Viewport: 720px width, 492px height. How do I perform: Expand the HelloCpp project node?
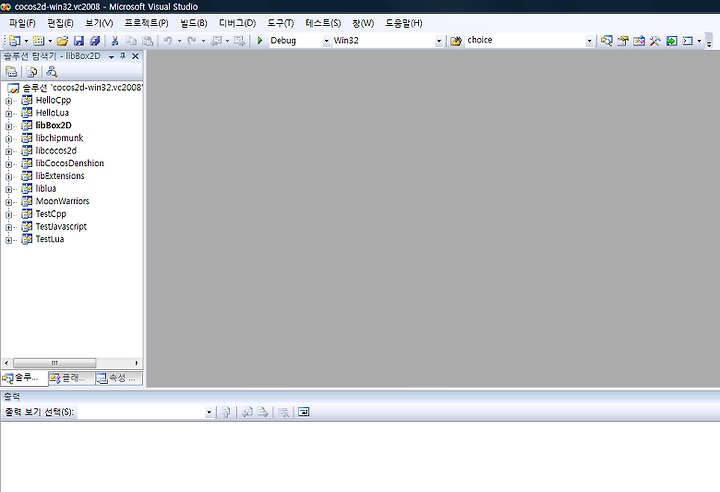point(9,101)
